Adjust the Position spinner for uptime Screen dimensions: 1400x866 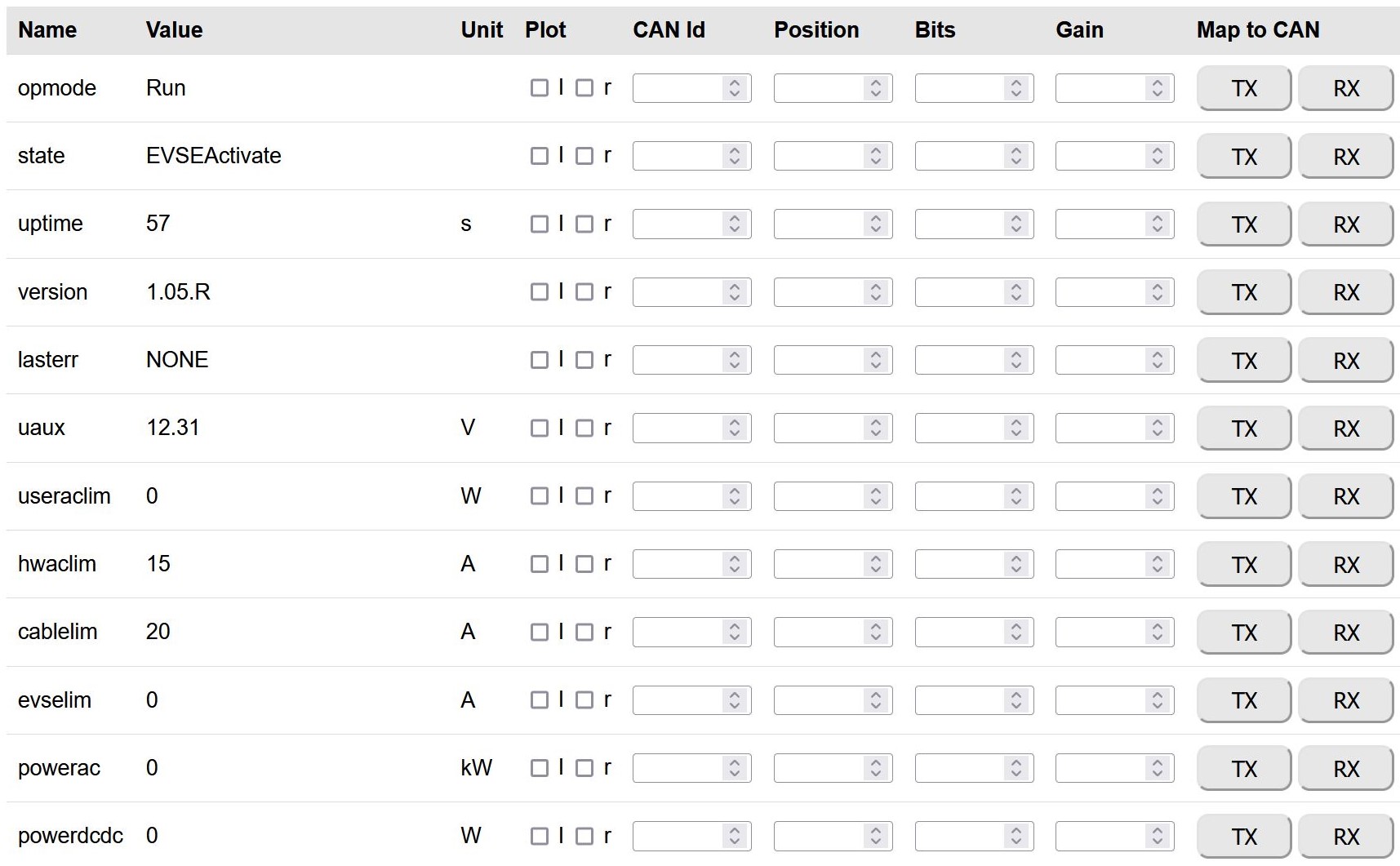875,224
